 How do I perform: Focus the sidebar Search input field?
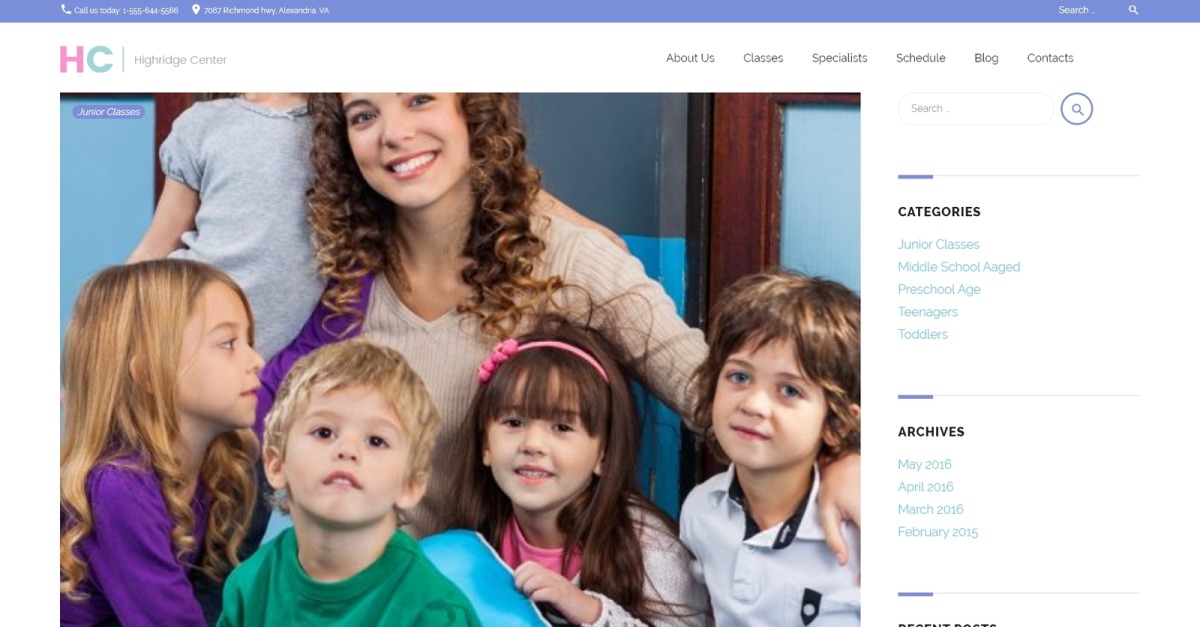pyautogui.click(x=976, y=109)
